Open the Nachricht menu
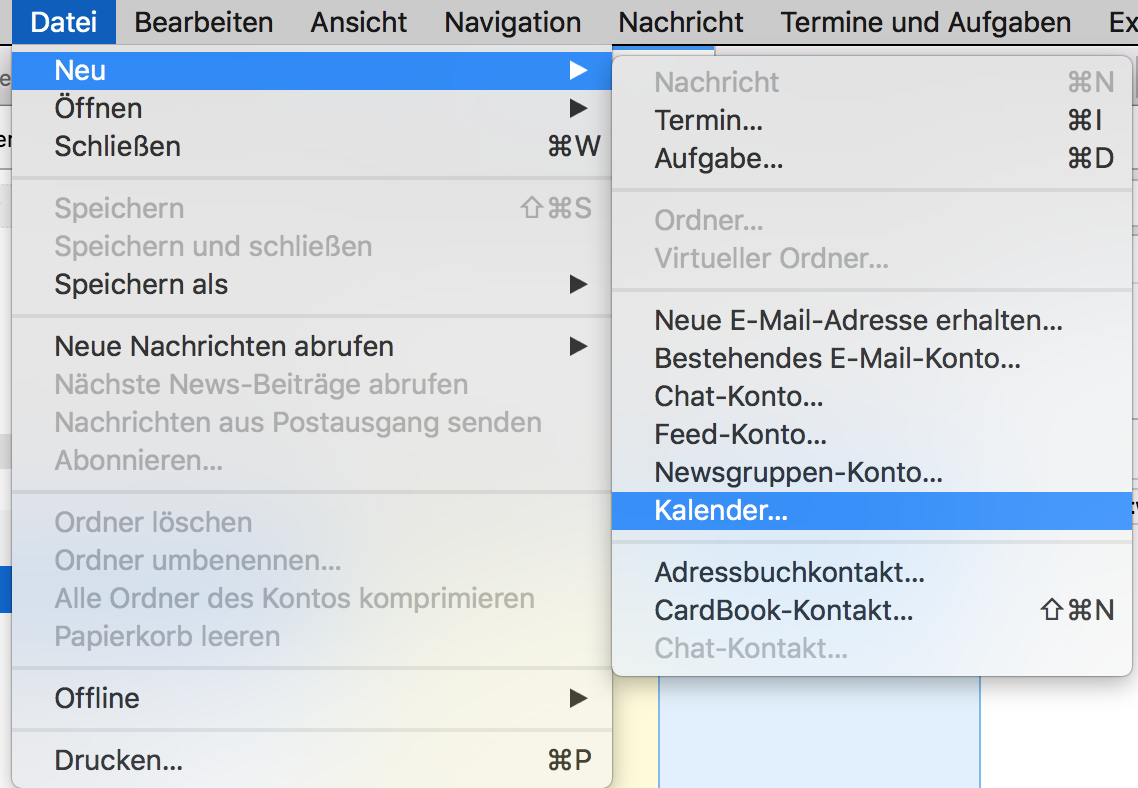 681,22
